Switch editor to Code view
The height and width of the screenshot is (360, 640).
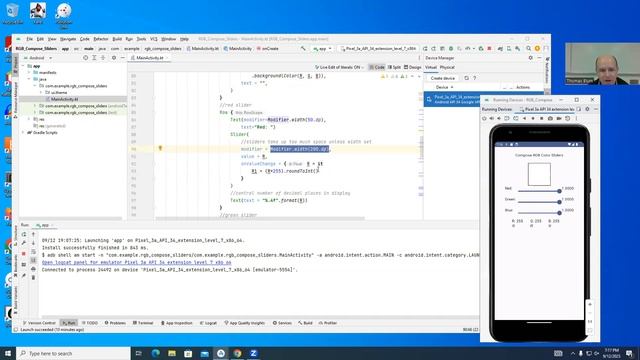pyautogui.click(x=377, y=67)
